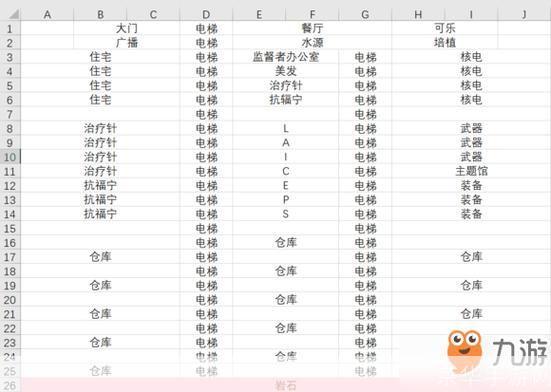Viewport: 551px width, 392px height.
Task: Click column B 仓库 cell in row 17
Action: 100,257
